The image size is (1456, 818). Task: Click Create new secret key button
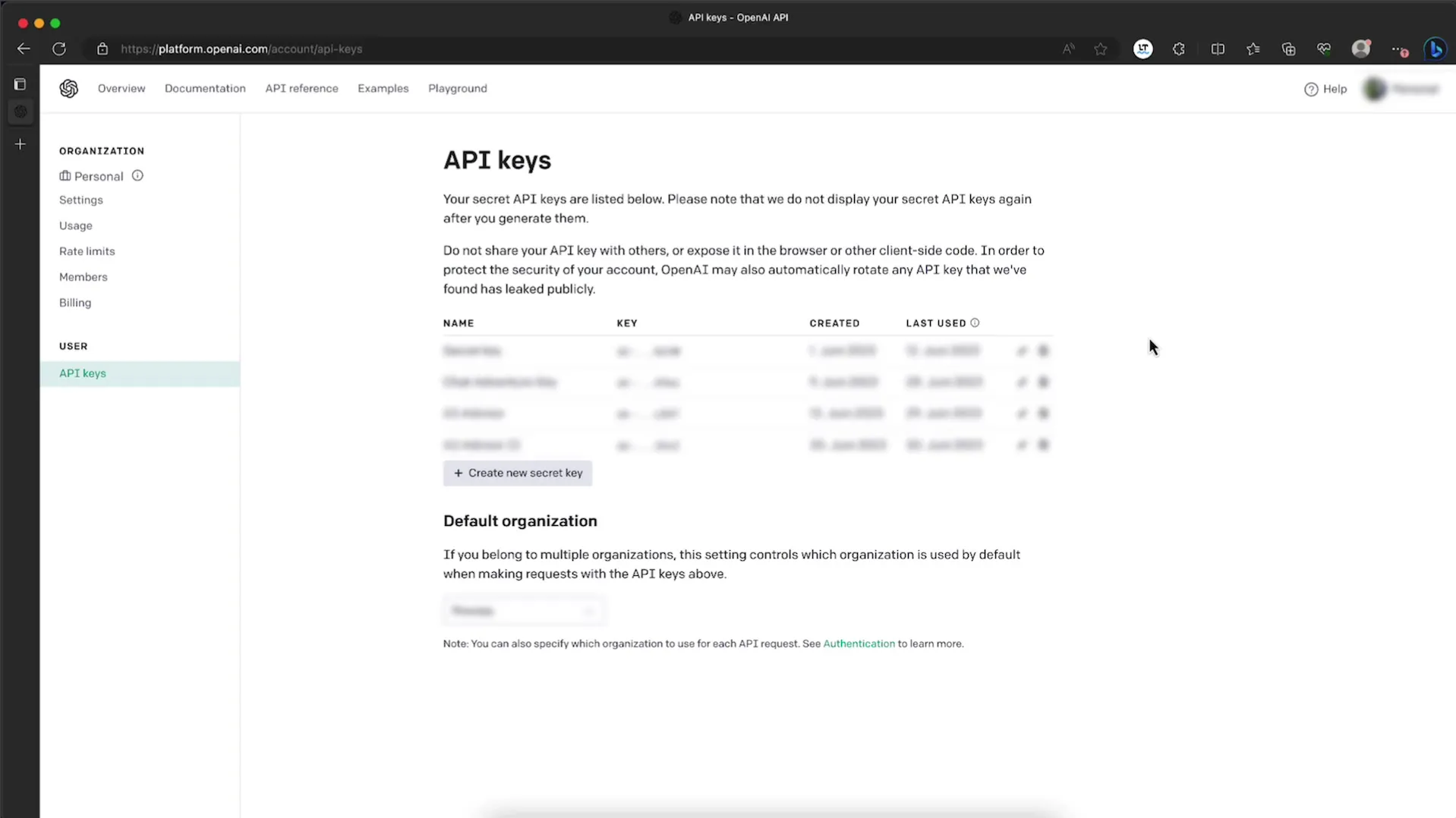(518, 473)
